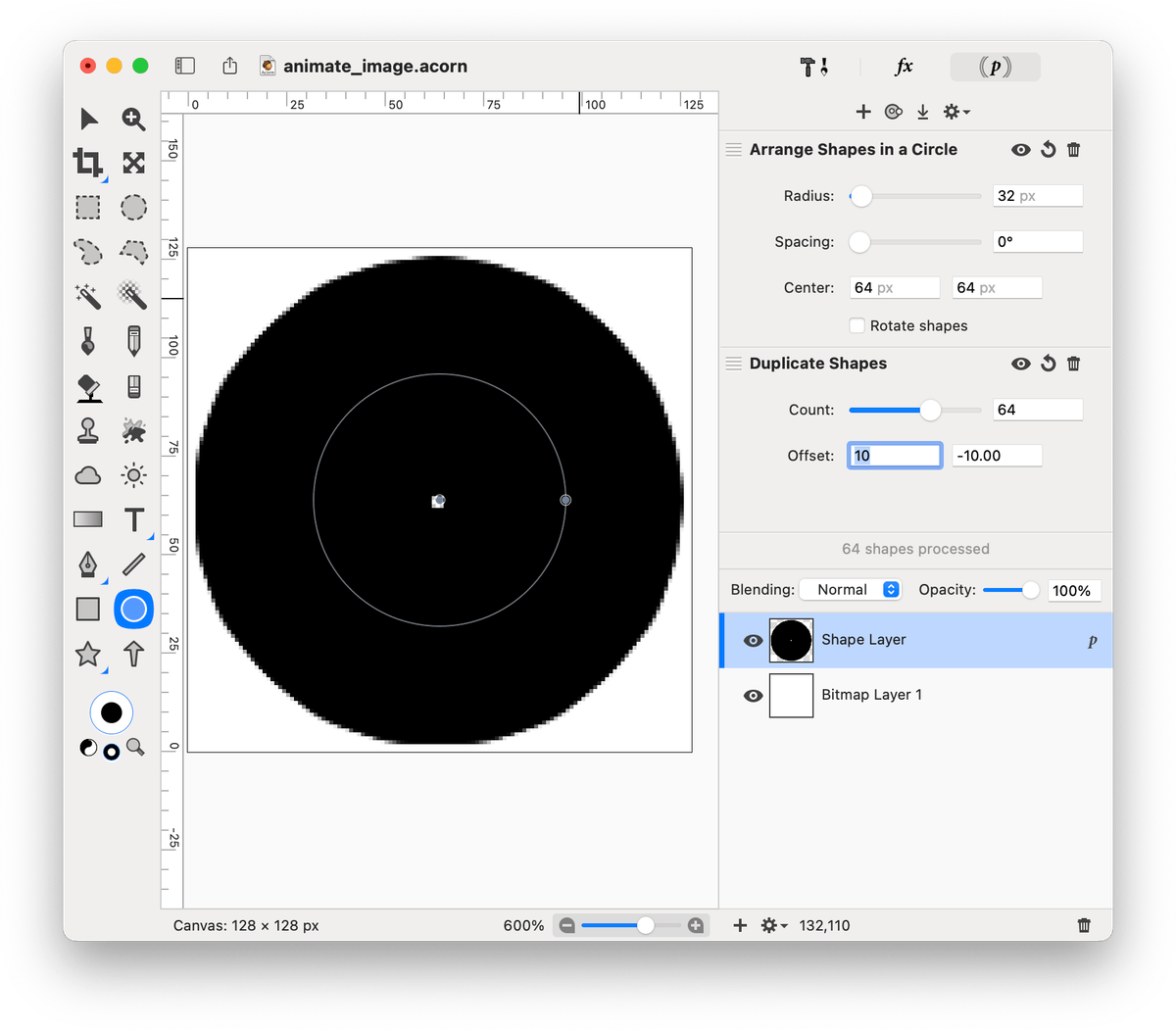Switch to the tools inspector tab
1176x1029 pixels.
813,67
